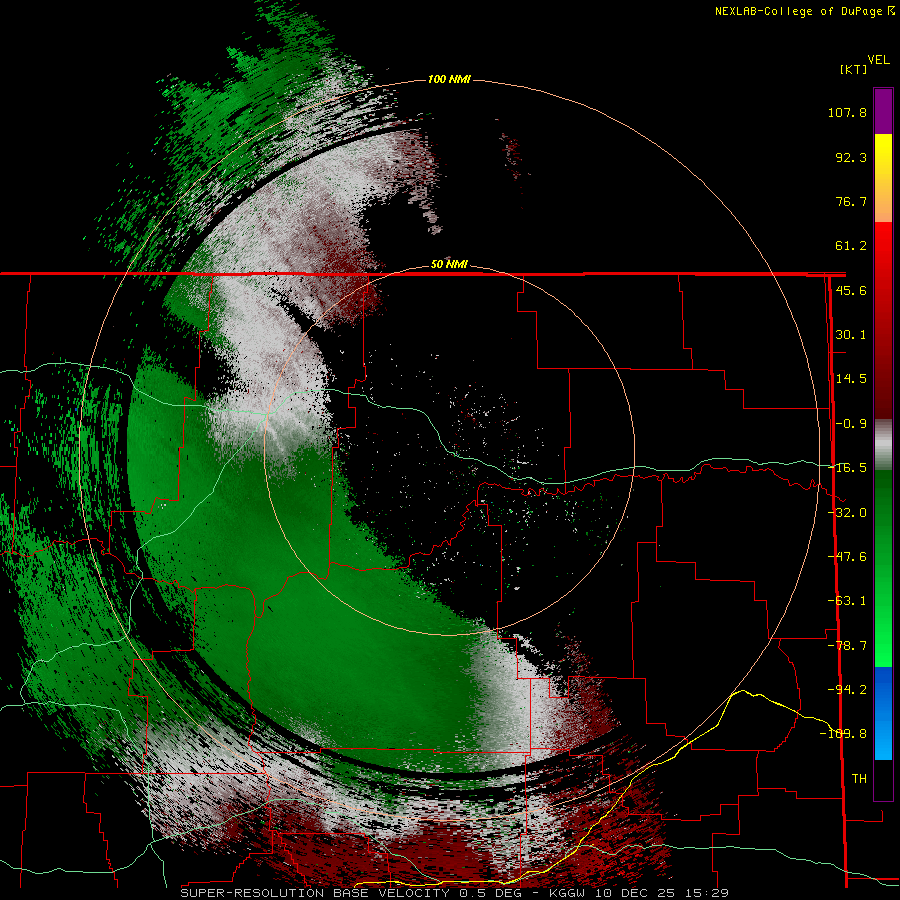Click the -78.7 scale value

coord(847,645)
